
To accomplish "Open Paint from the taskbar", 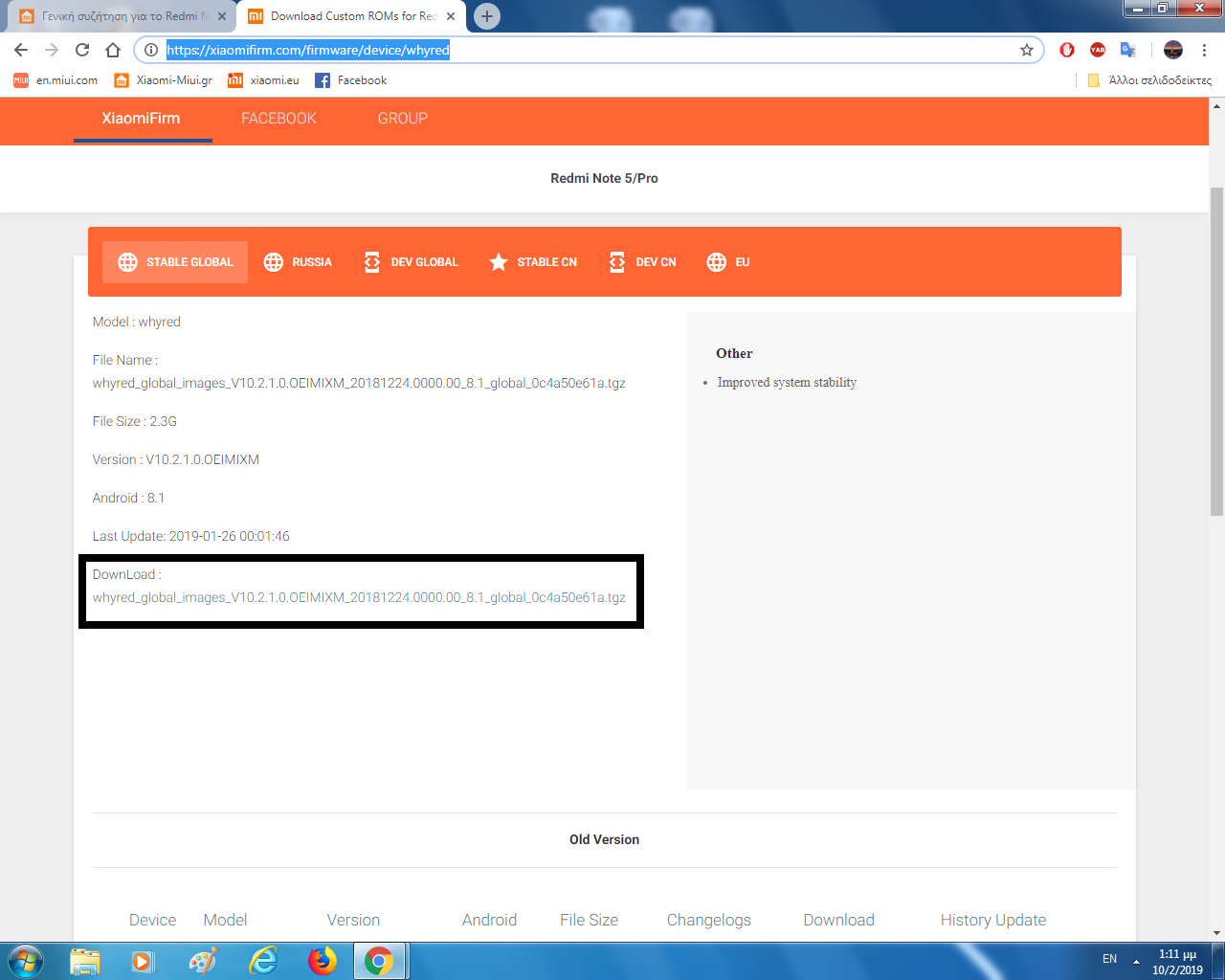I will [203, 961].
